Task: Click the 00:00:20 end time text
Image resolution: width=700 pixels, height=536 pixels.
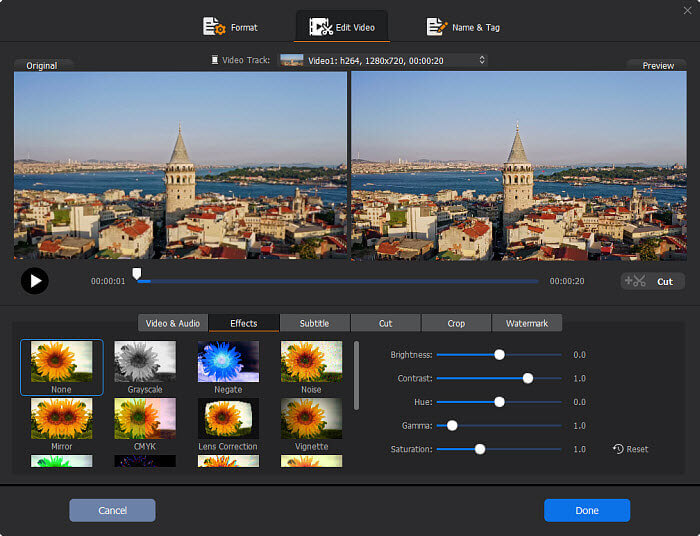Action: [x=567, y=281]
